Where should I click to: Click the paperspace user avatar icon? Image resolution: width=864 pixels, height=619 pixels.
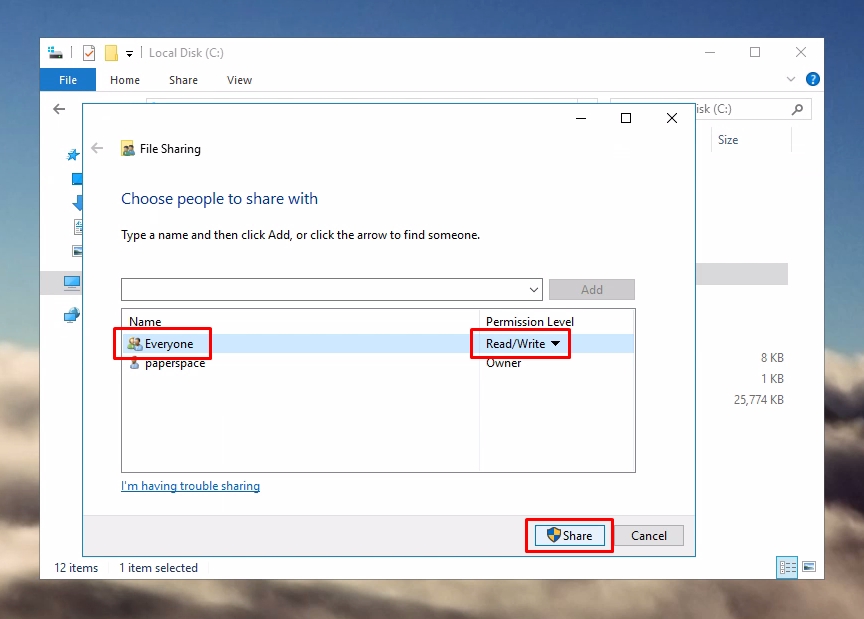click(x=134, y=363)
